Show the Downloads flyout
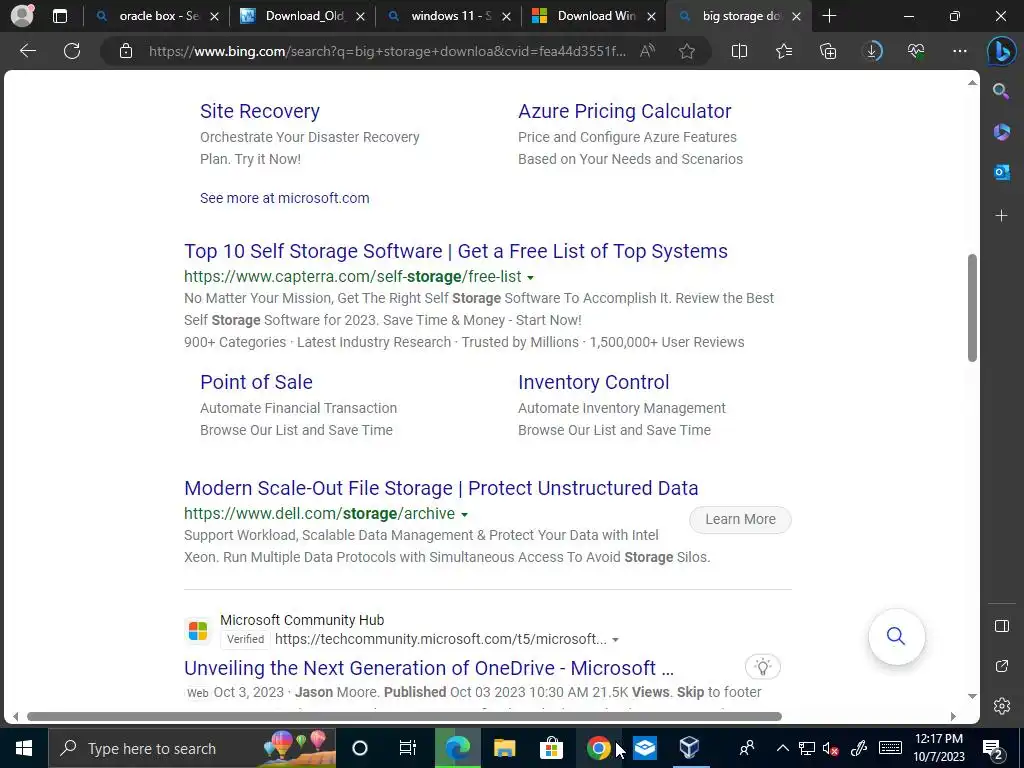The width and height of the screenshot is (1024, 768). click(872, 51)
